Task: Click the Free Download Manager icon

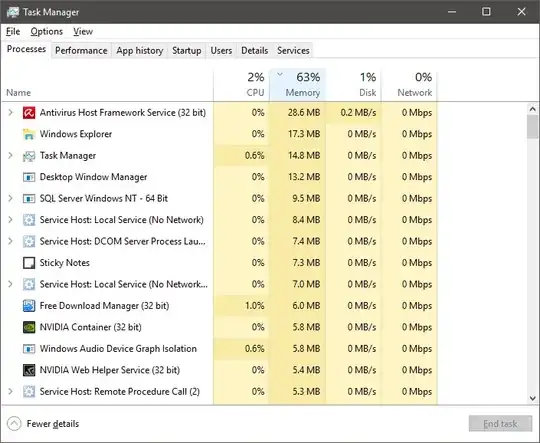Action: 29,306
